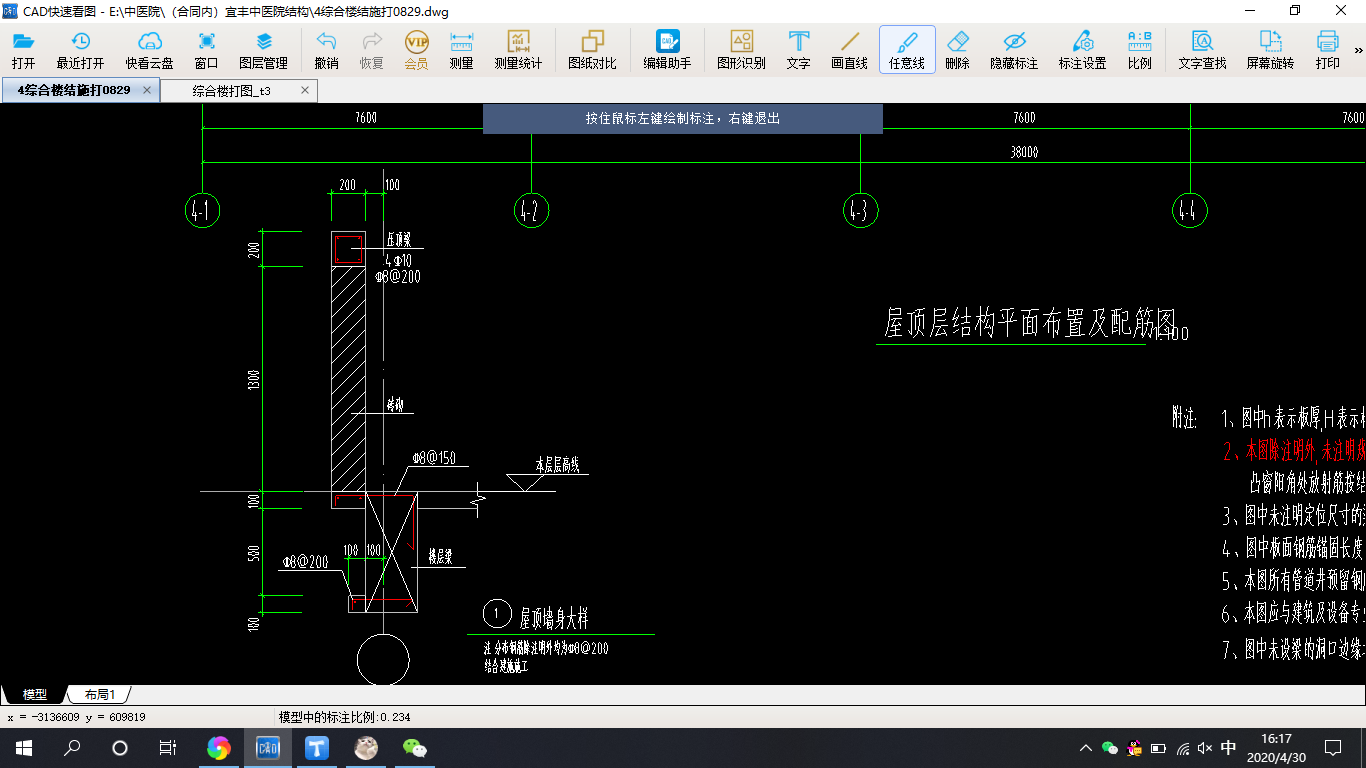Show hidden system tray icons

(1086, 748)
